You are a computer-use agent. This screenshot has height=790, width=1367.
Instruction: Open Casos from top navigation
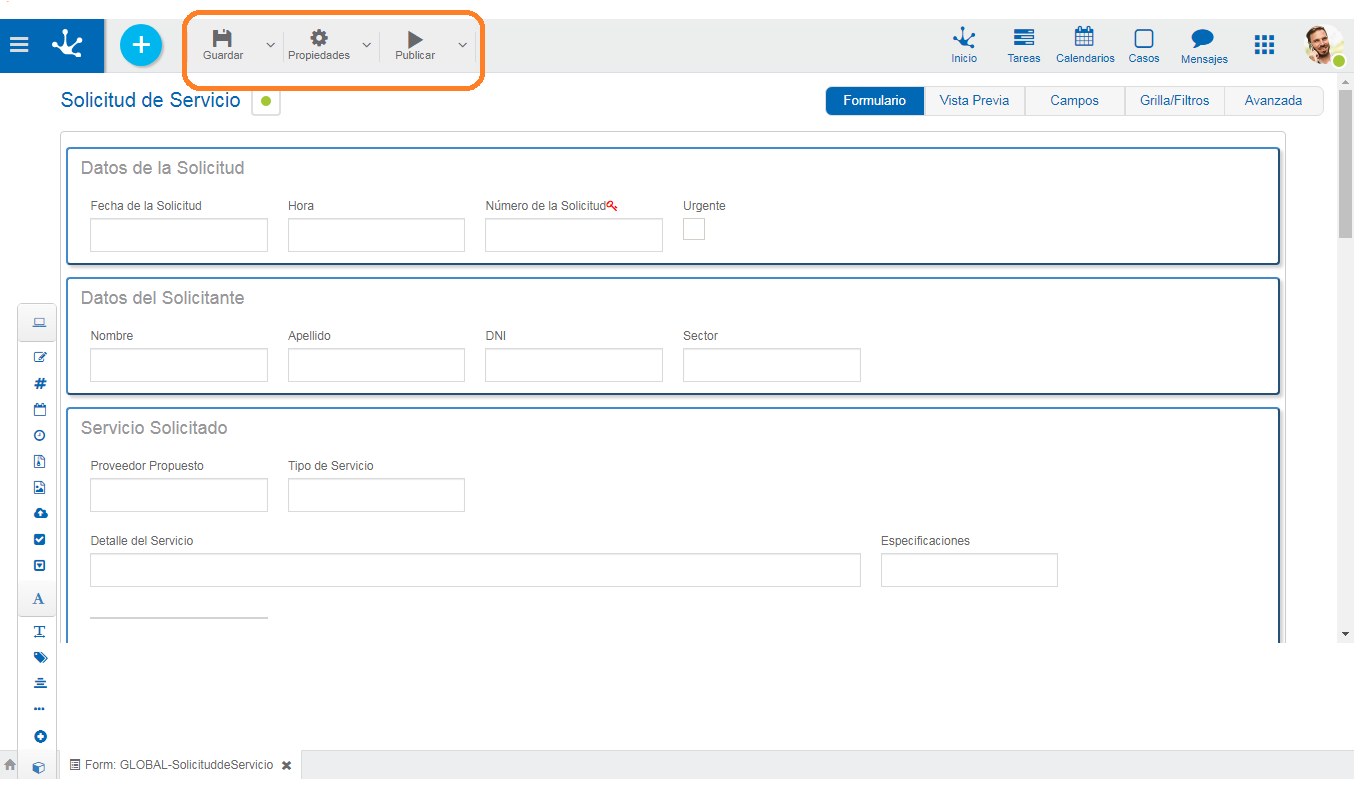1144,46
